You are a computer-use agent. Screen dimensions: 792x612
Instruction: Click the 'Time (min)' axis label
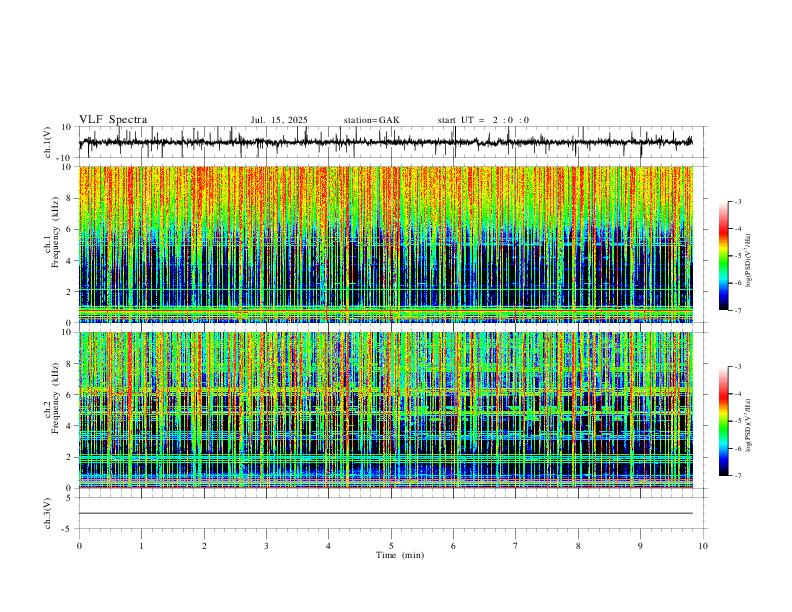(400, 555)
